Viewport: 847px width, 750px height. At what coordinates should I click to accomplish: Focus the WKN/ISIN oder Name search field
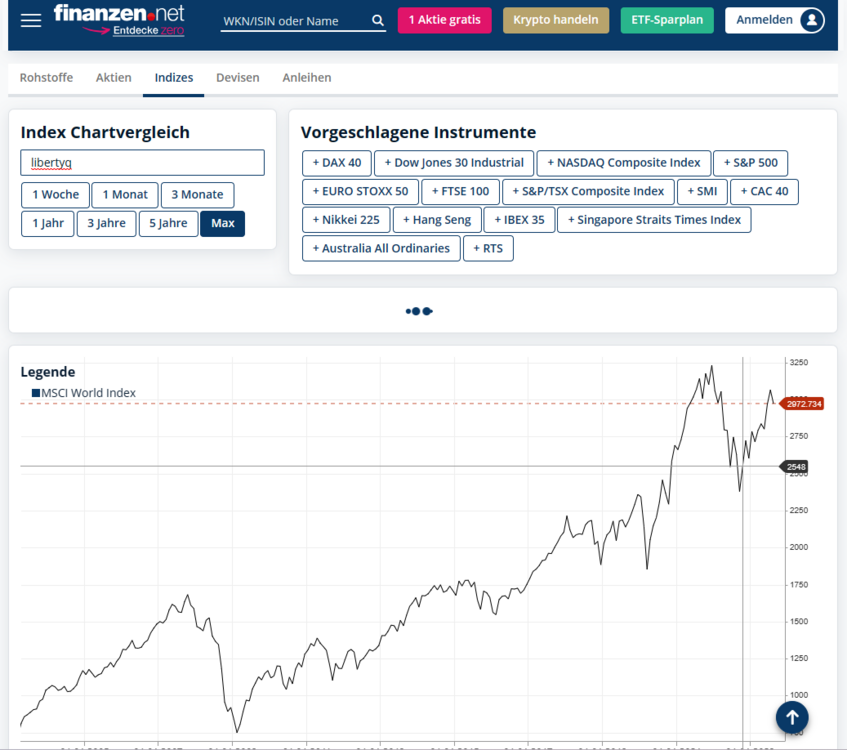(x=295, y=21)
